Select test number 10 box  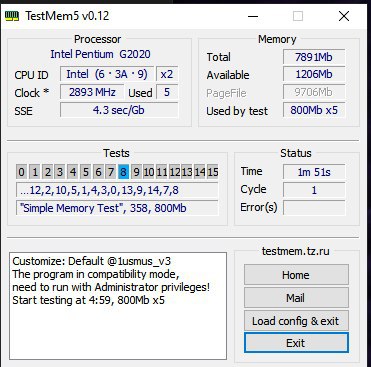click(x=149, y=172)
